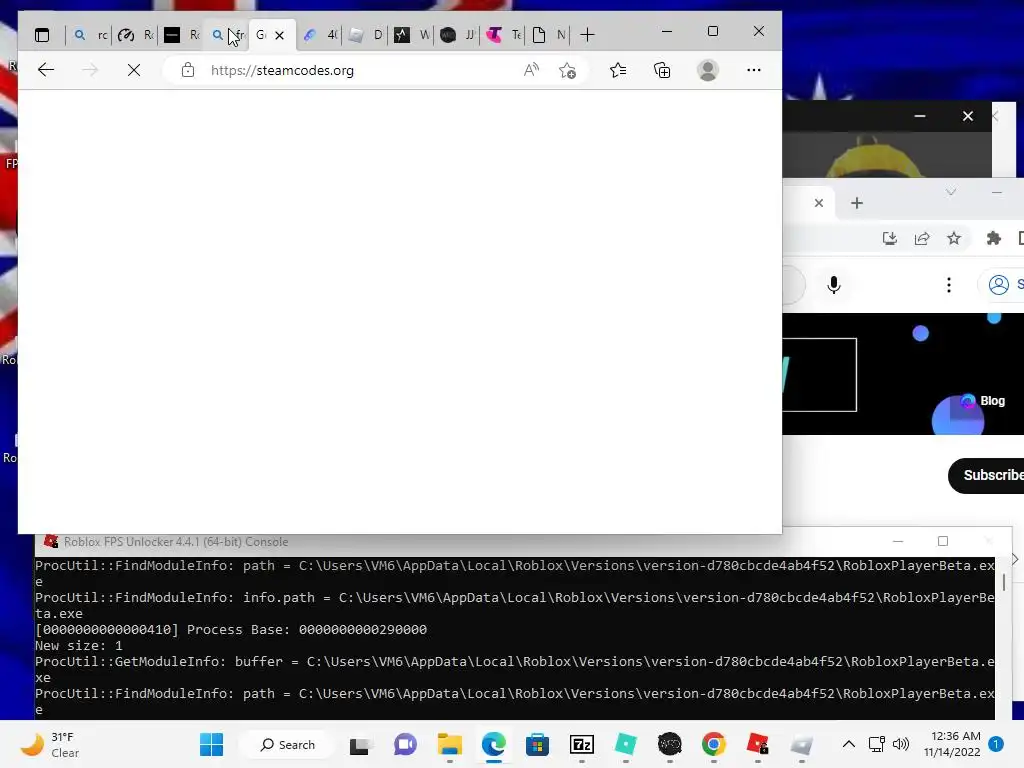Click the Edge address bar URL

pos(282,70)
